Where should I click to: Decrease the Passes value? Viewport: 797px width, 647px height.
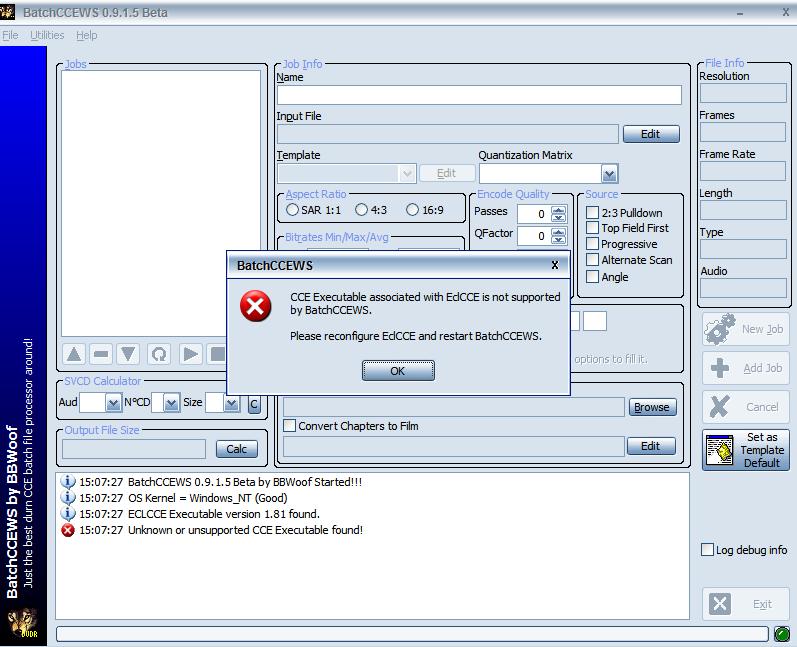pos(558,219)
